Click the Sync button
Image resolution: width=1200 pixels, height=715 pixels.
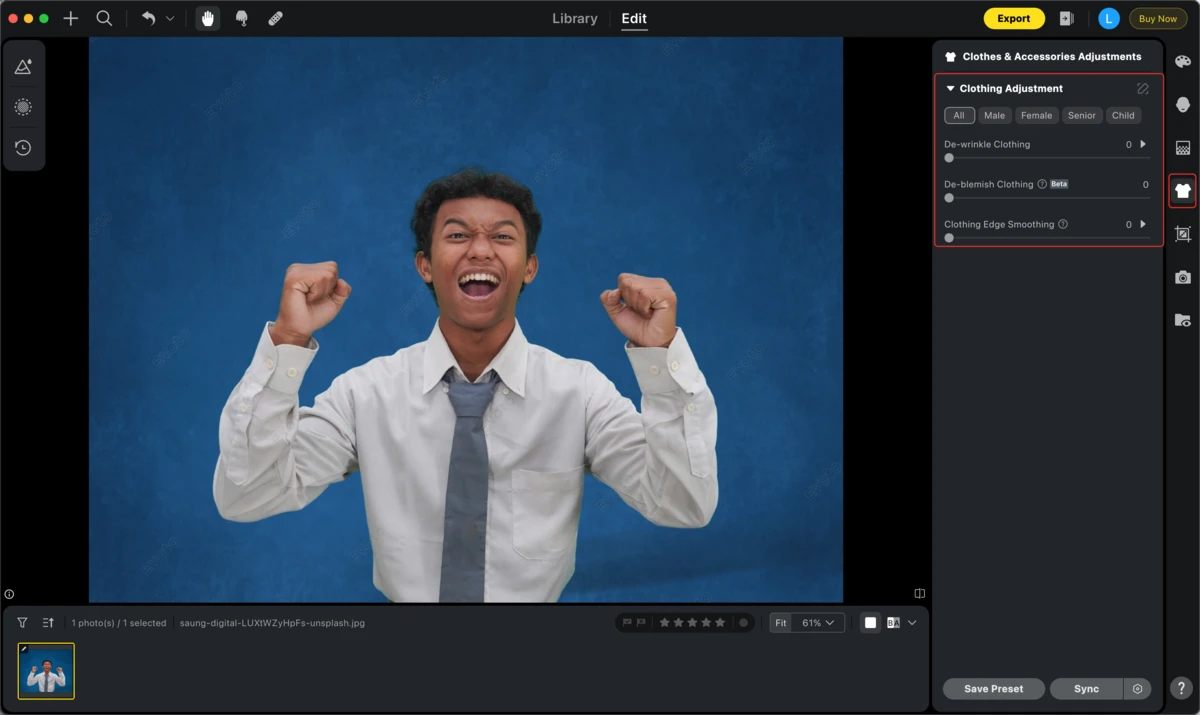[x=1086, y=689]
